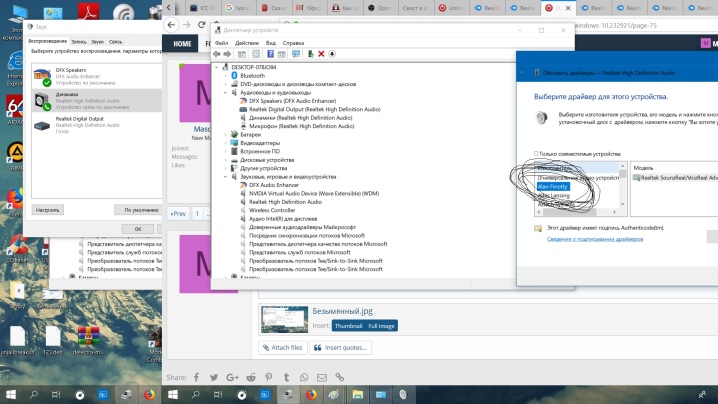Collapse the DESKTOP root node in Device Manager
718x404 pixels.
[x=217, y=67]
